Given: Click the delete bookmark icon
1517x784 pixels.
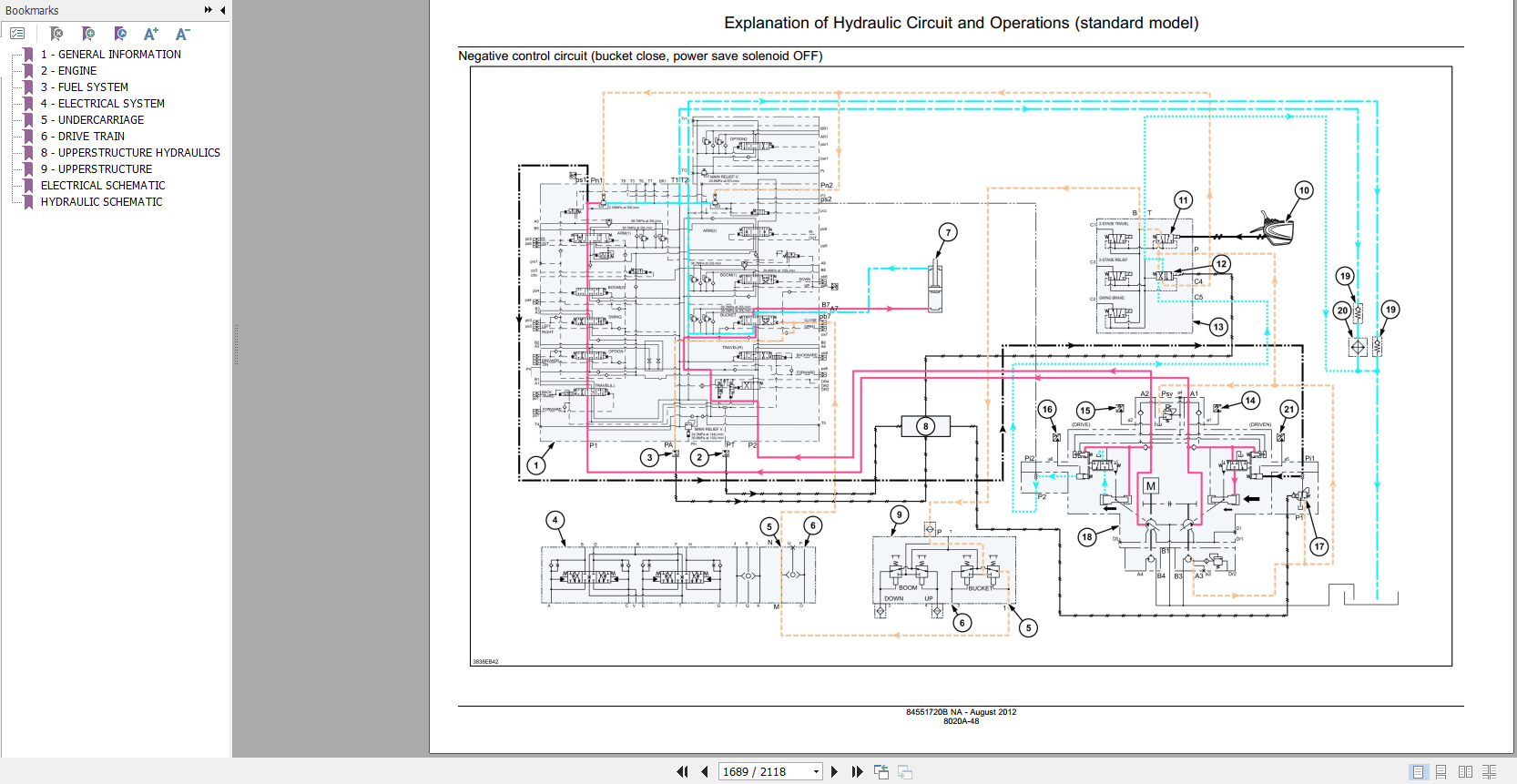Looking at the screenshot, I should [x=56, y=34].
